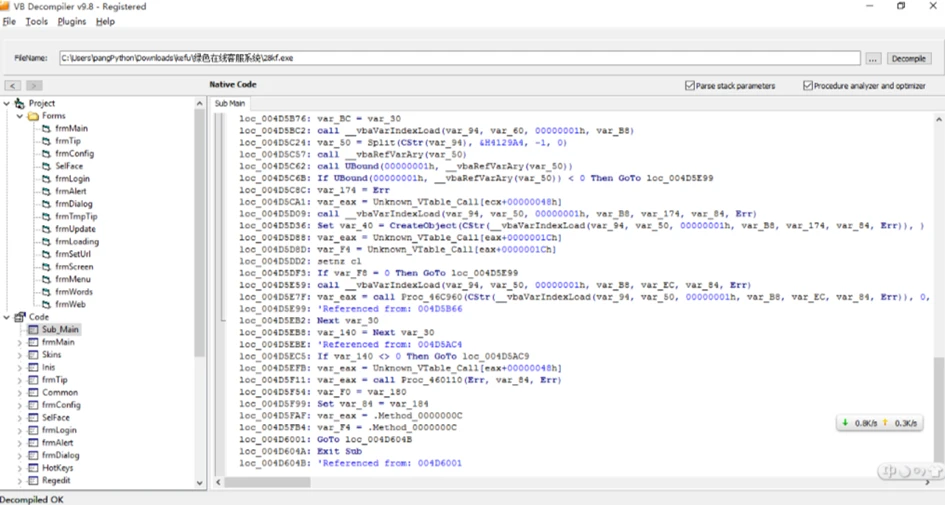Viewport: 945px width, 505px height.
Task: Click the back navigation arrow button
Action: (13, 86)
